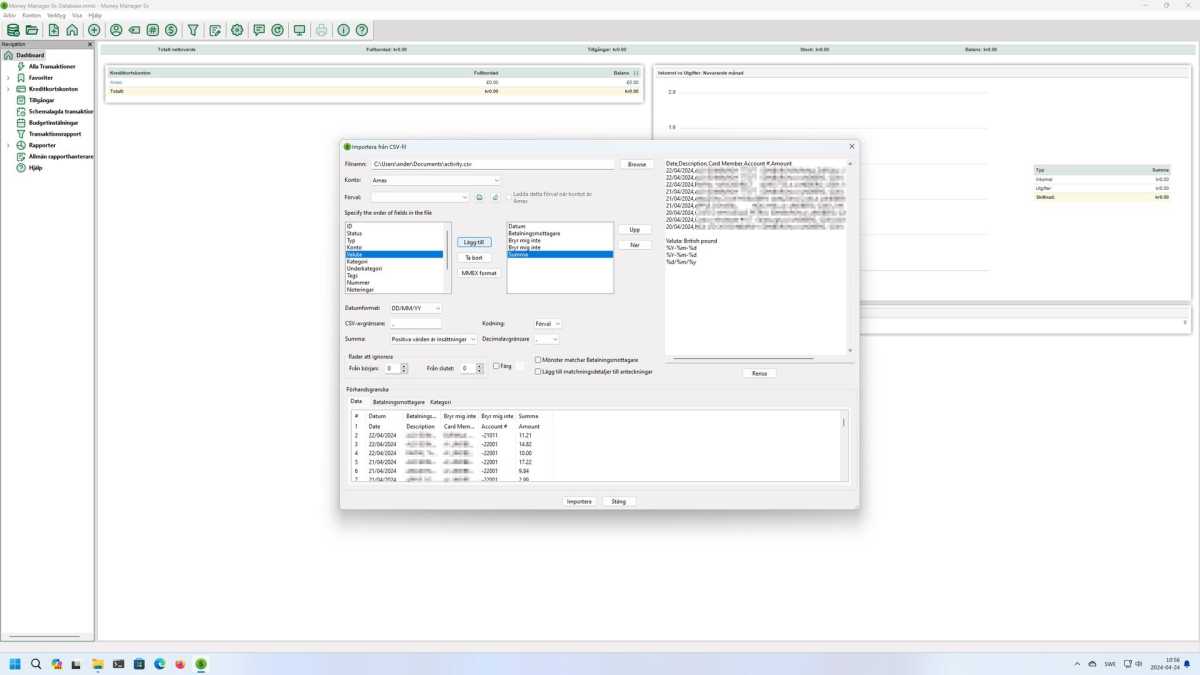Click the transaction filter funnel icon

click(x=193, y=31)
